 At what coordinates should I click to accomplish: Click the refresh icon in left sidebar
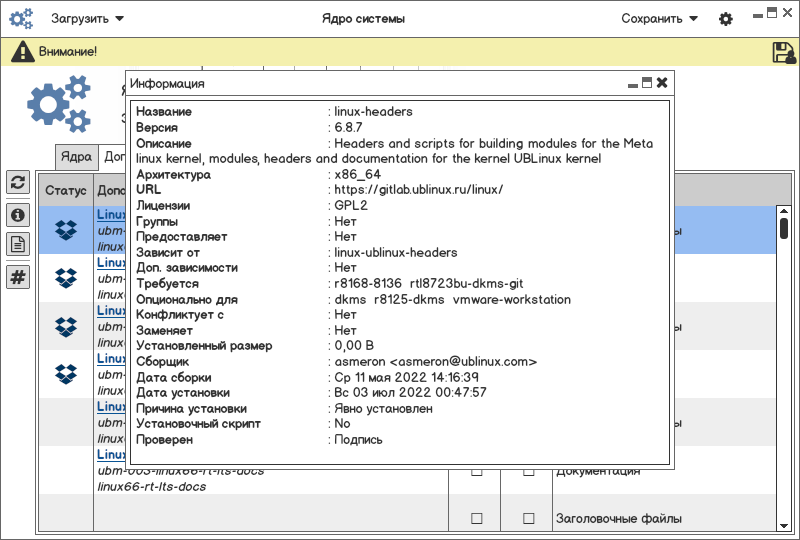pos(18,182)
